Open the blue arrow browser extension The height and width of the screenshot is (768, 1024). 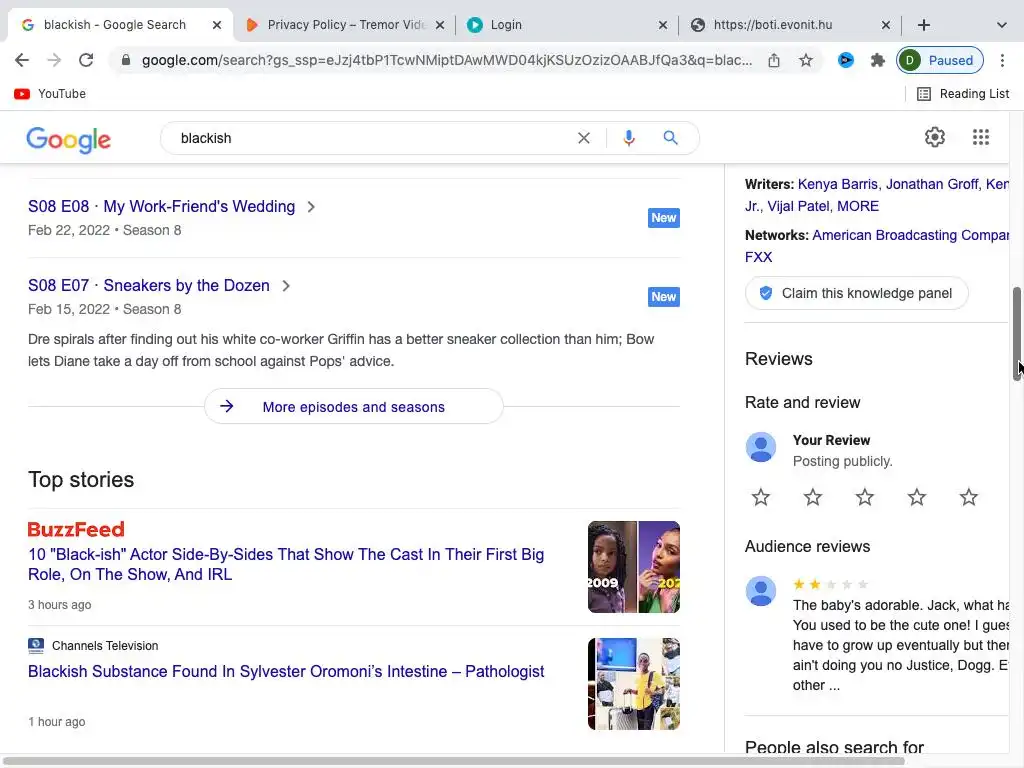(x=846, y=60)
